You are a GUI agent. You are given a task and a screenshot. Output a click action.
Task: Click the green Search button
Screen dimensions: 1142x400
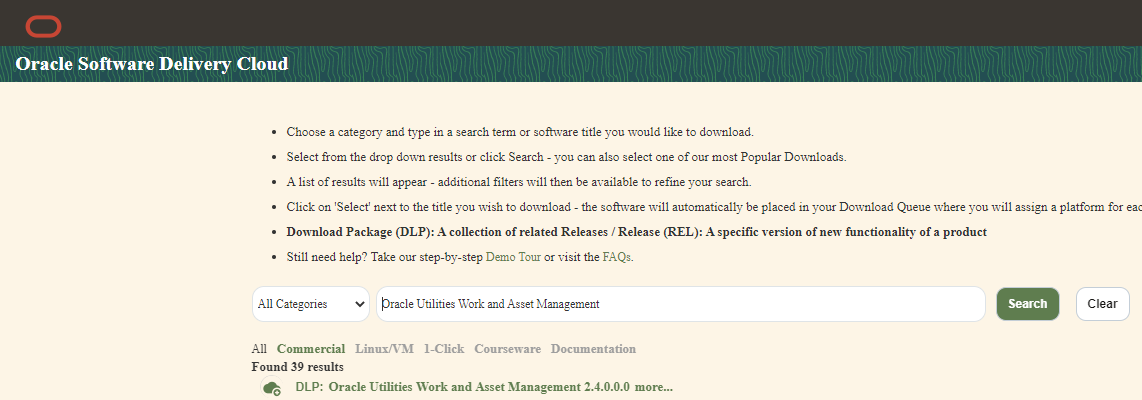tap(1028, 304)
